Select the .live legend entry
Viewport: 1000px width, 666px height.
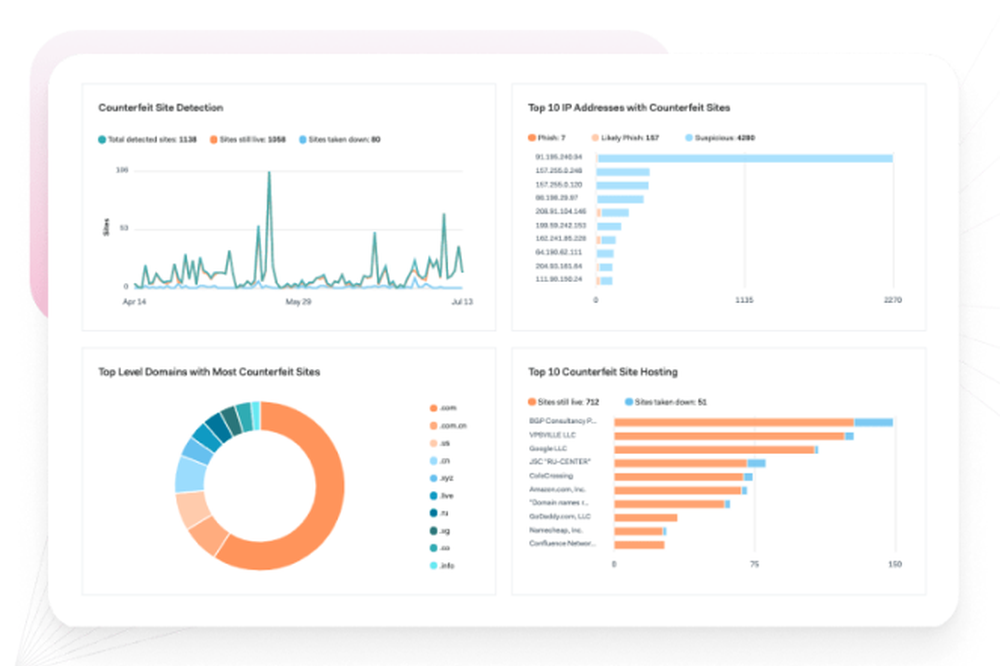point(442,496)
